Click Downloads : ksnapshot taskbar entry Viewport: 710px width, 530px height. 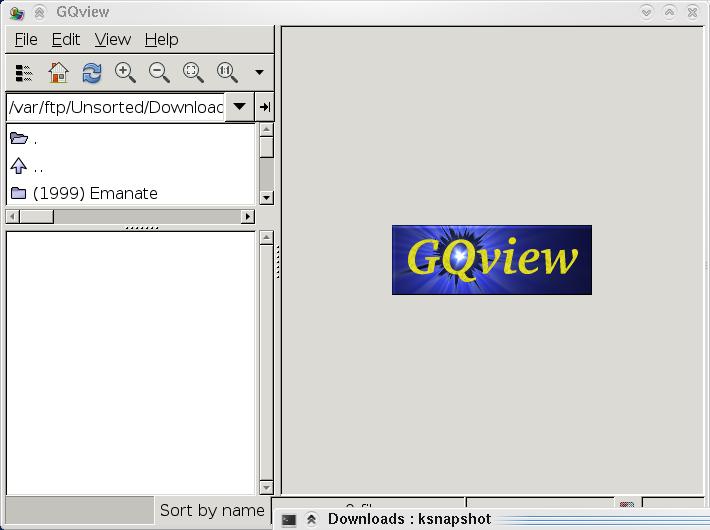tap(409, 519)
